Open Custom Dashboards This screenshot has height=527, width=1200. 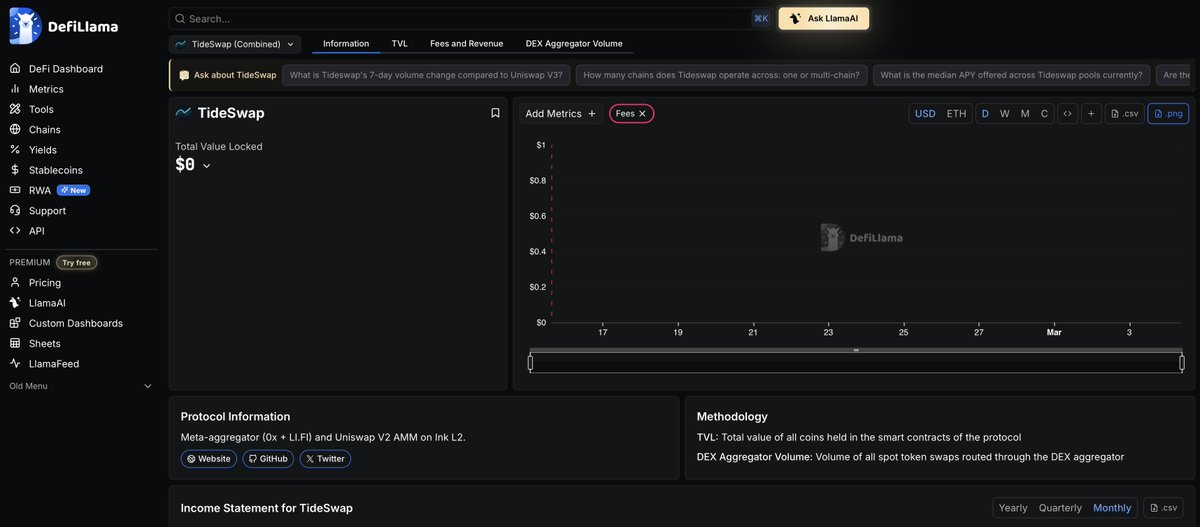coord(66,323)
